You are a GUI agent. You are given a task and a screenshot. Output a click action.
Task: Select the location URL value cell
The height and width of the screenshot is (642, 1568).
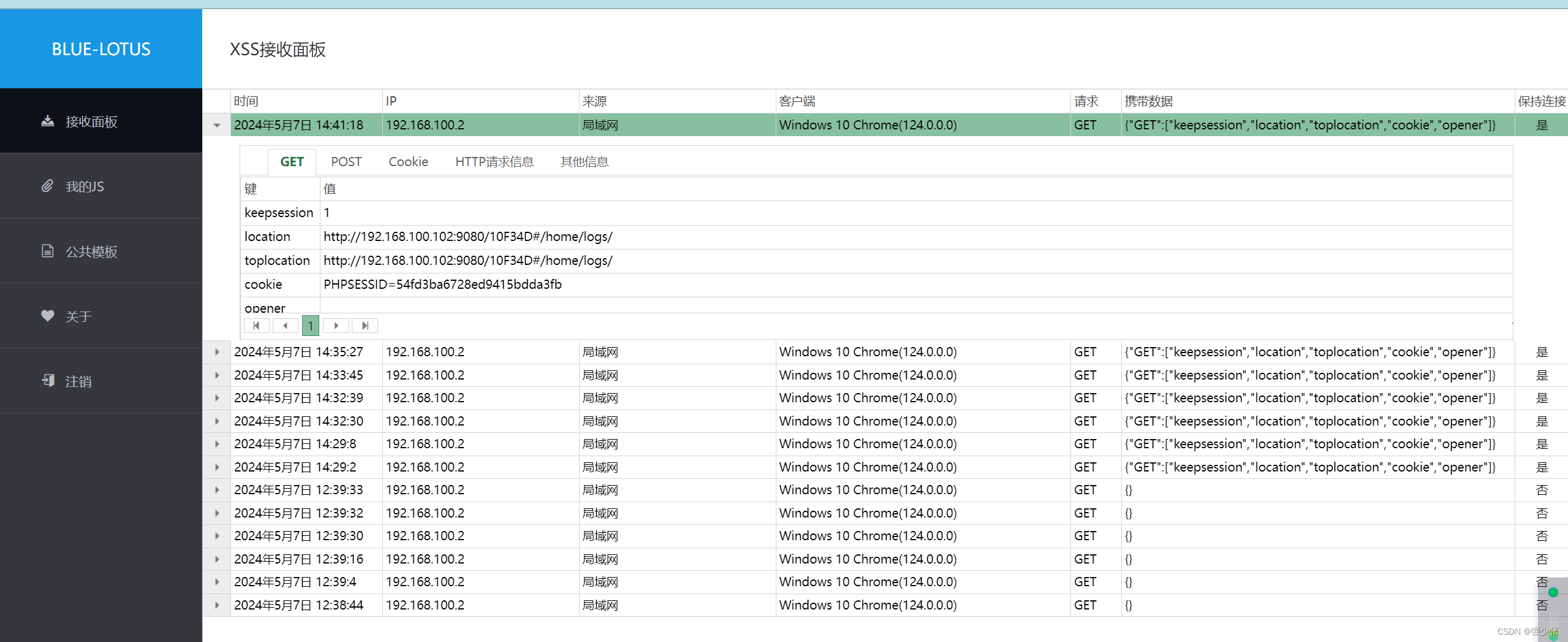pos(917,237)
